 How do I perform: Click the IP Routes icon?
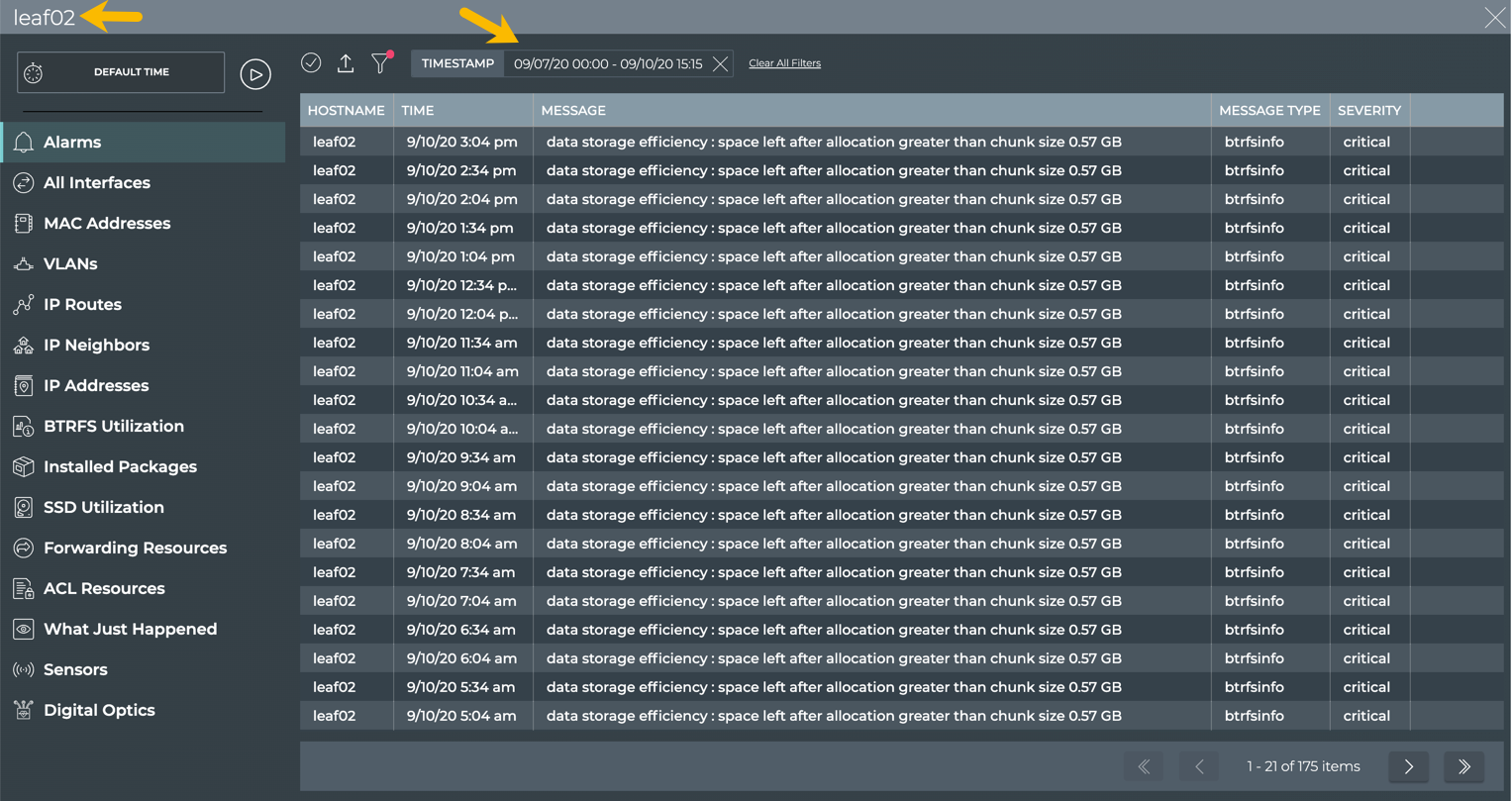tap(24, 305)
